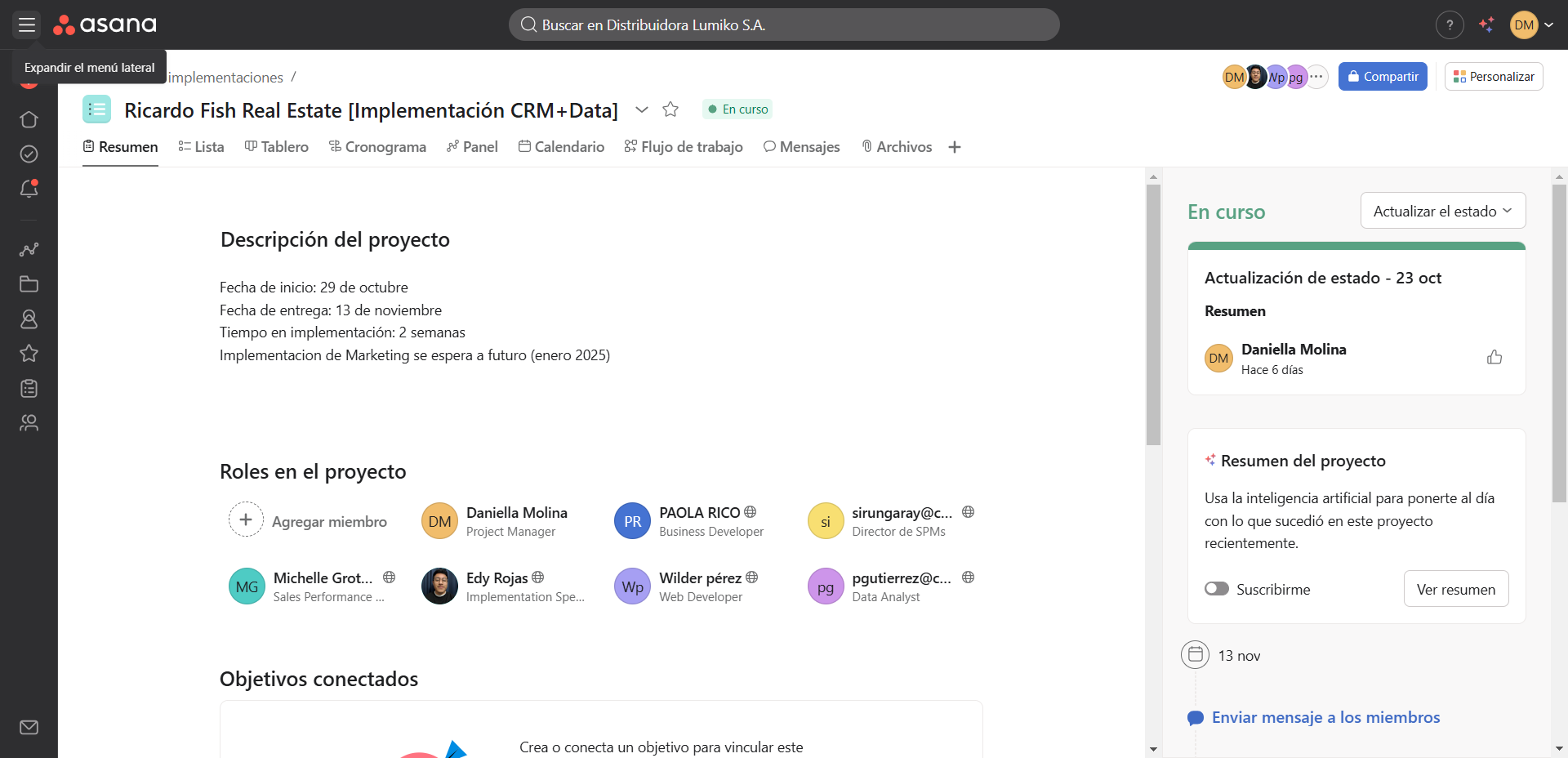Viewport: 1568px width, 758px height.
Task: Like the status update with thumbs-up icon
Action: point(1494,357)
